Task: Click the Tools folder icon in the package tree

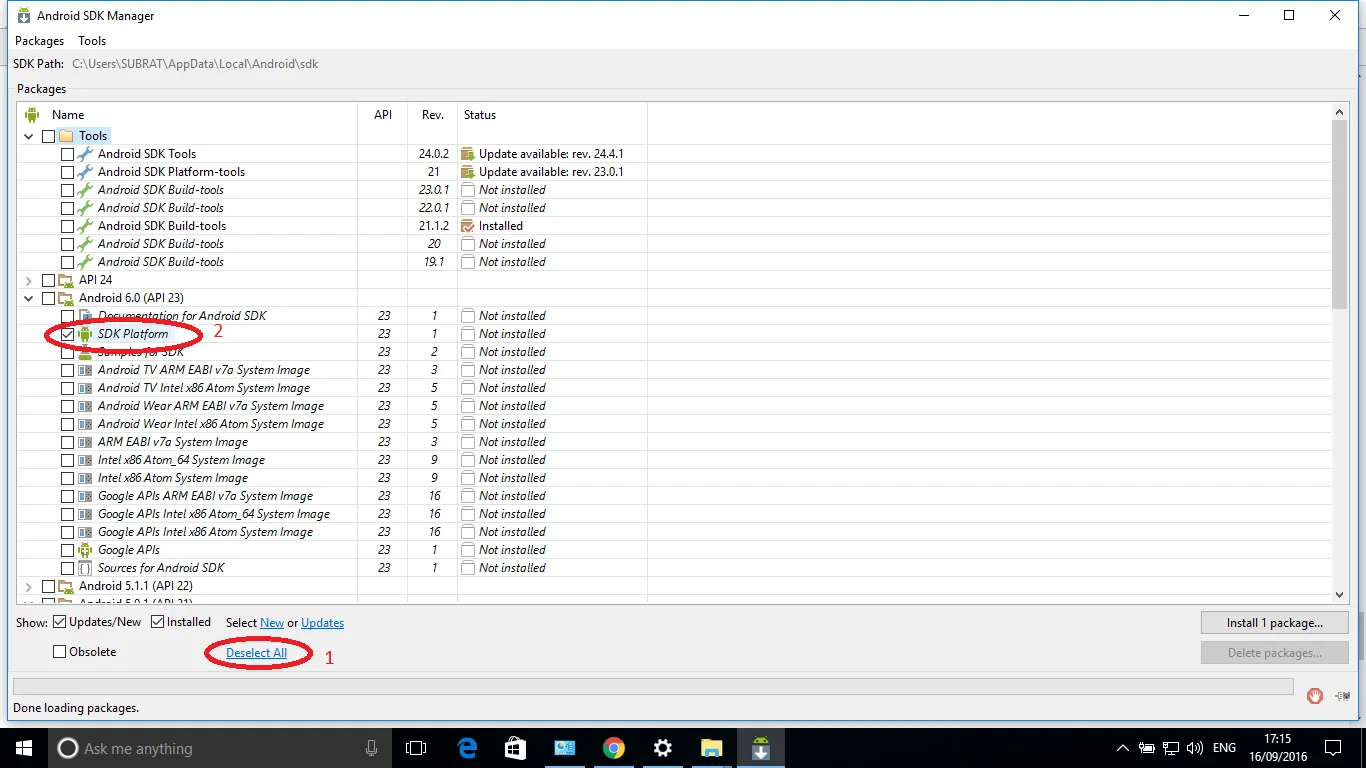Action: 66,136
